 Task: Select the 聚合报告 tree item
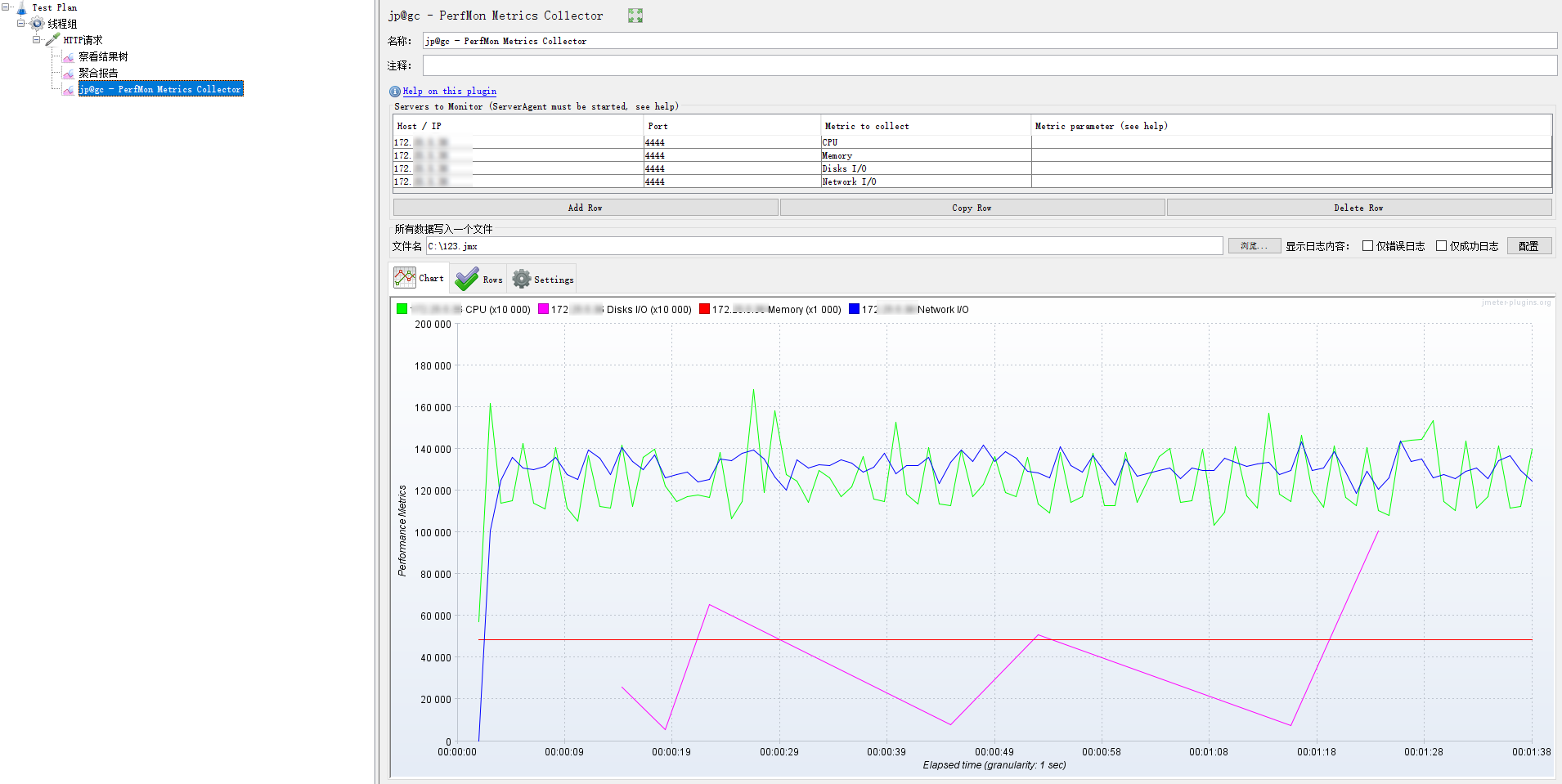(x=98, y=73)
